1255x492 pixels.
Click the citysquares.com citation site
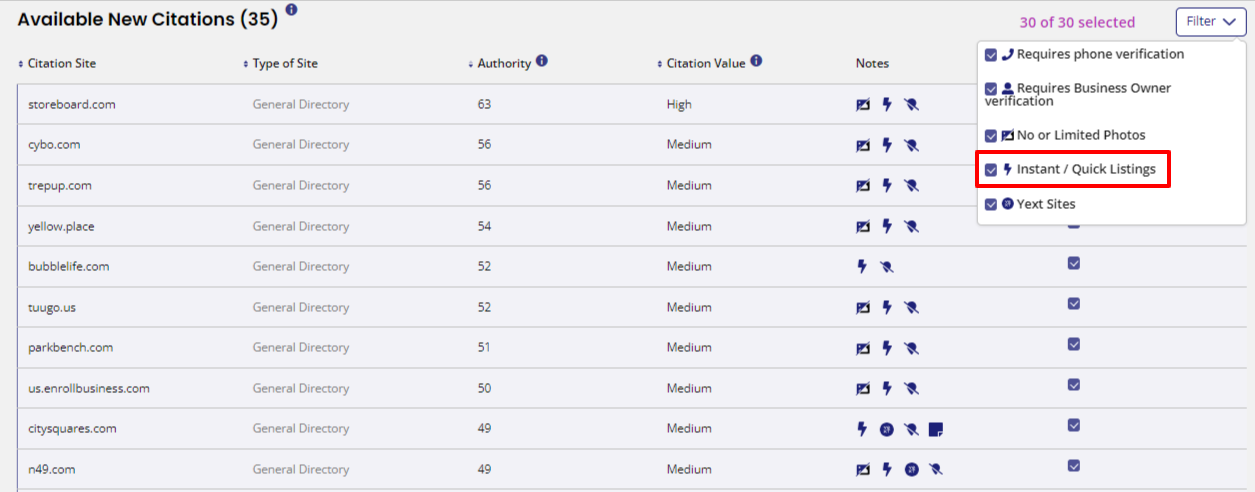(72, 429)
